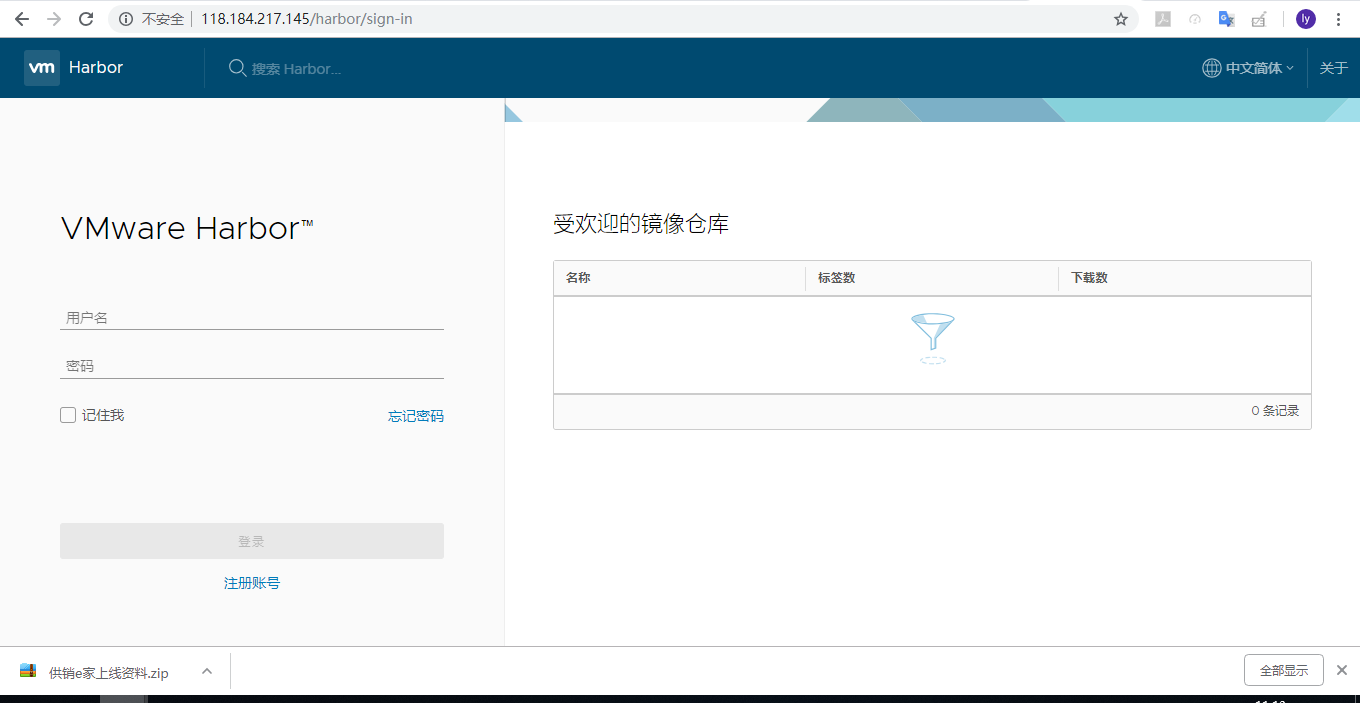Click the Harbor search magnifier icon
1360x703 pixels.
238,68
